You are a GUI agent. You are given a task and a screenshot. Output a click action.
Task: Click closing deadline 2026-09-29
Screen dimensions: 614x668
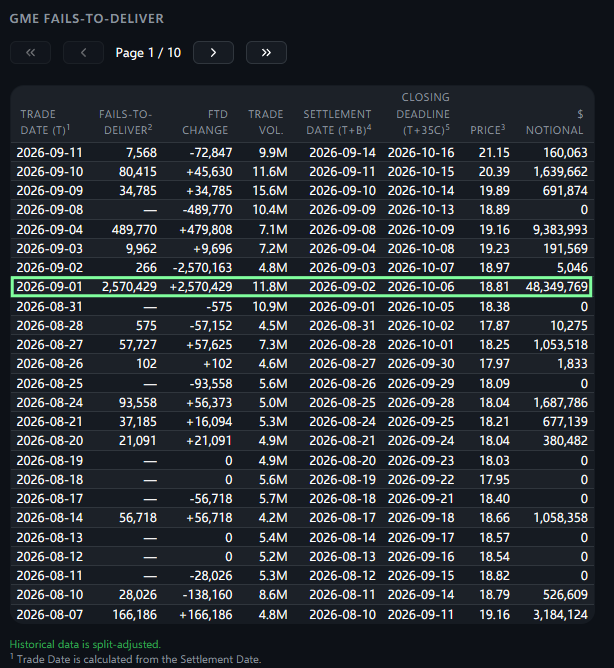click(x=421, y=383)
